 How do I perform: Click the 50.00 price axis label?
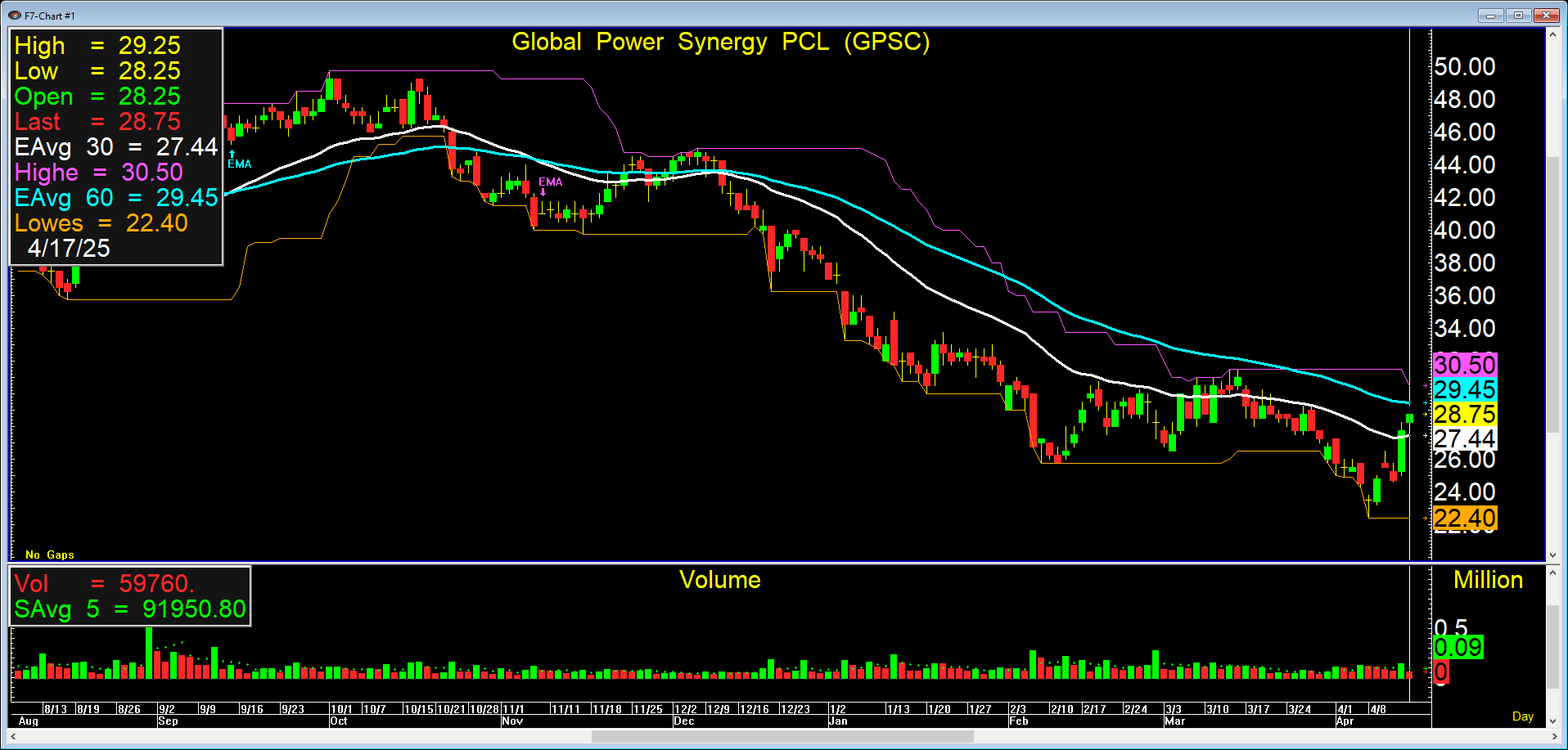[1465, 66]
